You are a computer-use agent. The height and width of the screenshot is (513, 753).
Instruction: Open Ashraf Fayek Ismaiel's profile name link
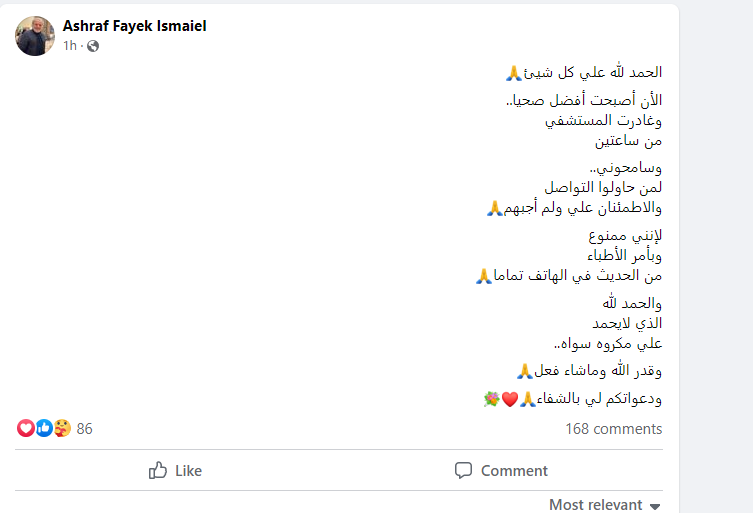click(135, 25)
